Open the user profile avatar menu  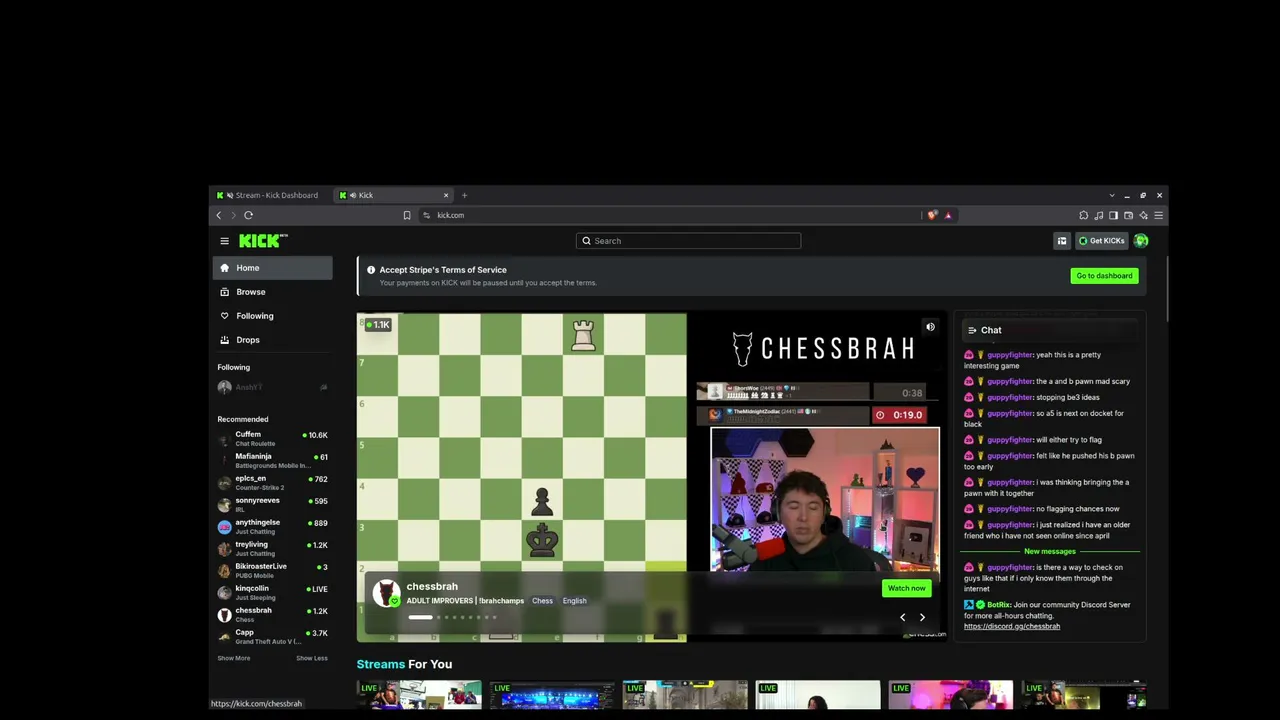[1141, 241]
